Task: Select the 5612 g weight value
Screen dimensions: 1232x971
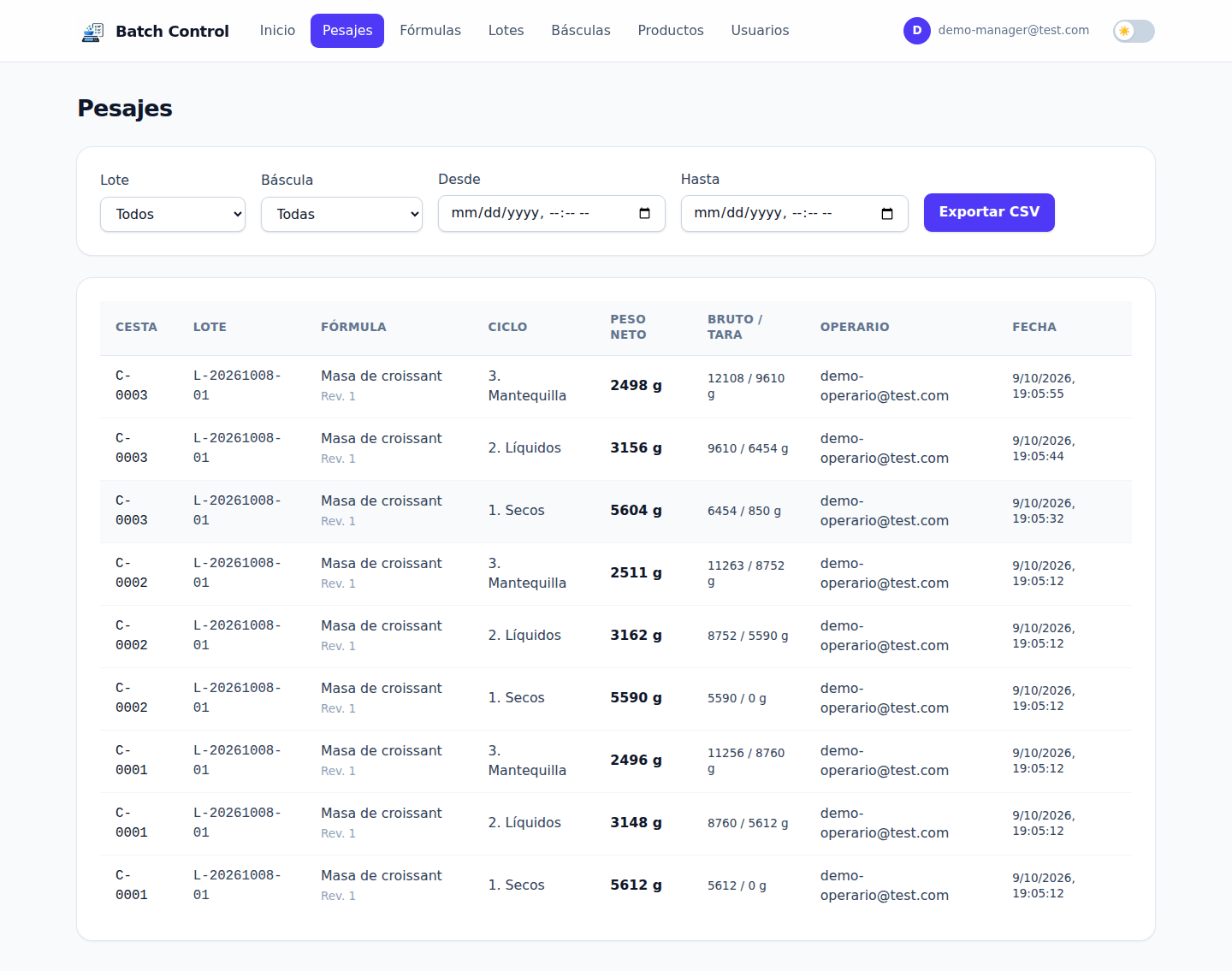Action: tap(636, 885)
